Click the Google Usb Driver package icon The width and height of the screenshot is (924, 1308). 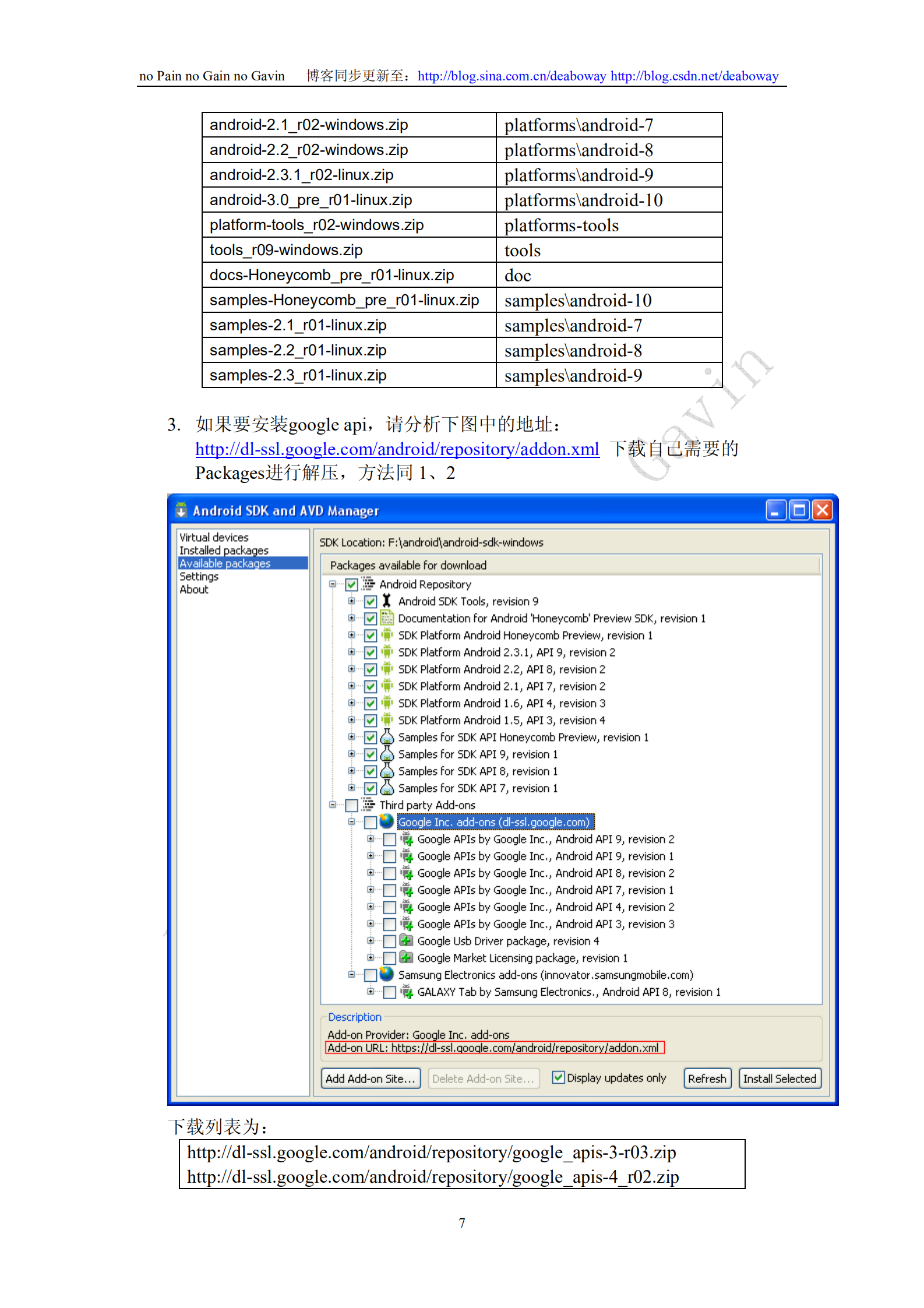(x=406, y=940)
